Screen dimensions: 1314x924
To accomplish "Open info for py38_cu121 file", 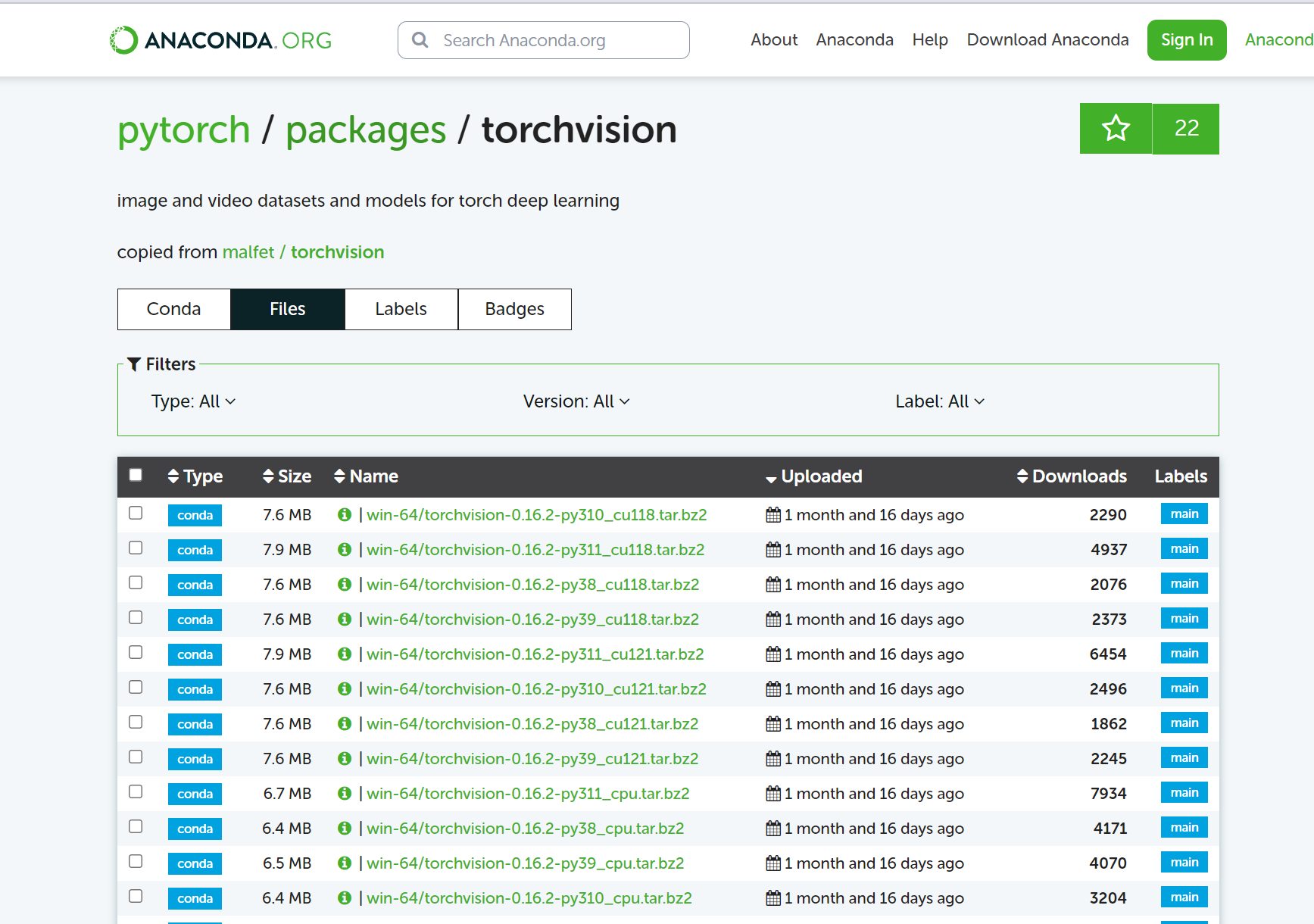I will [345, 724].
